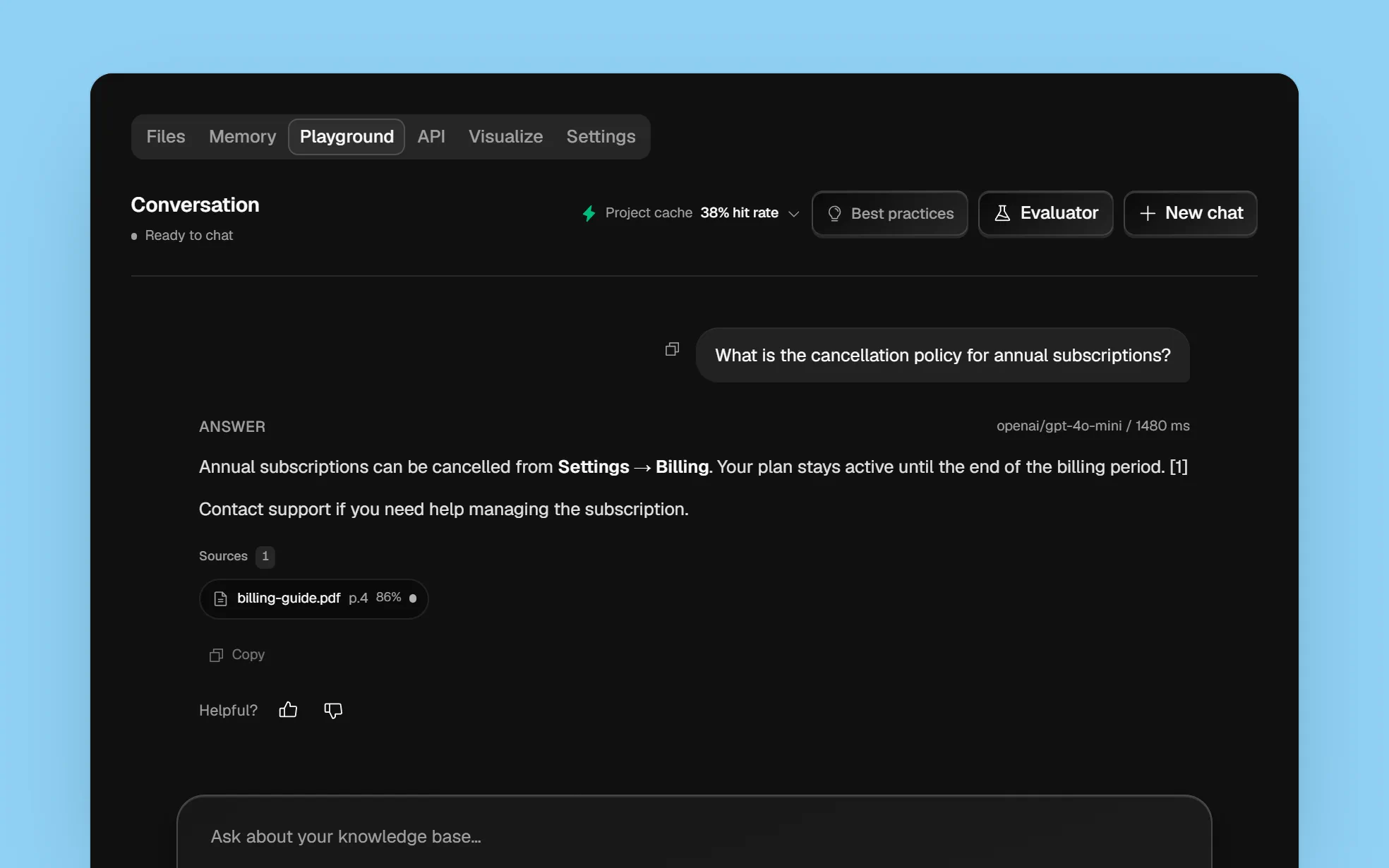Copy the user question via copy icon
Viewport: 1389px width, 868px height.
[672, 349]
